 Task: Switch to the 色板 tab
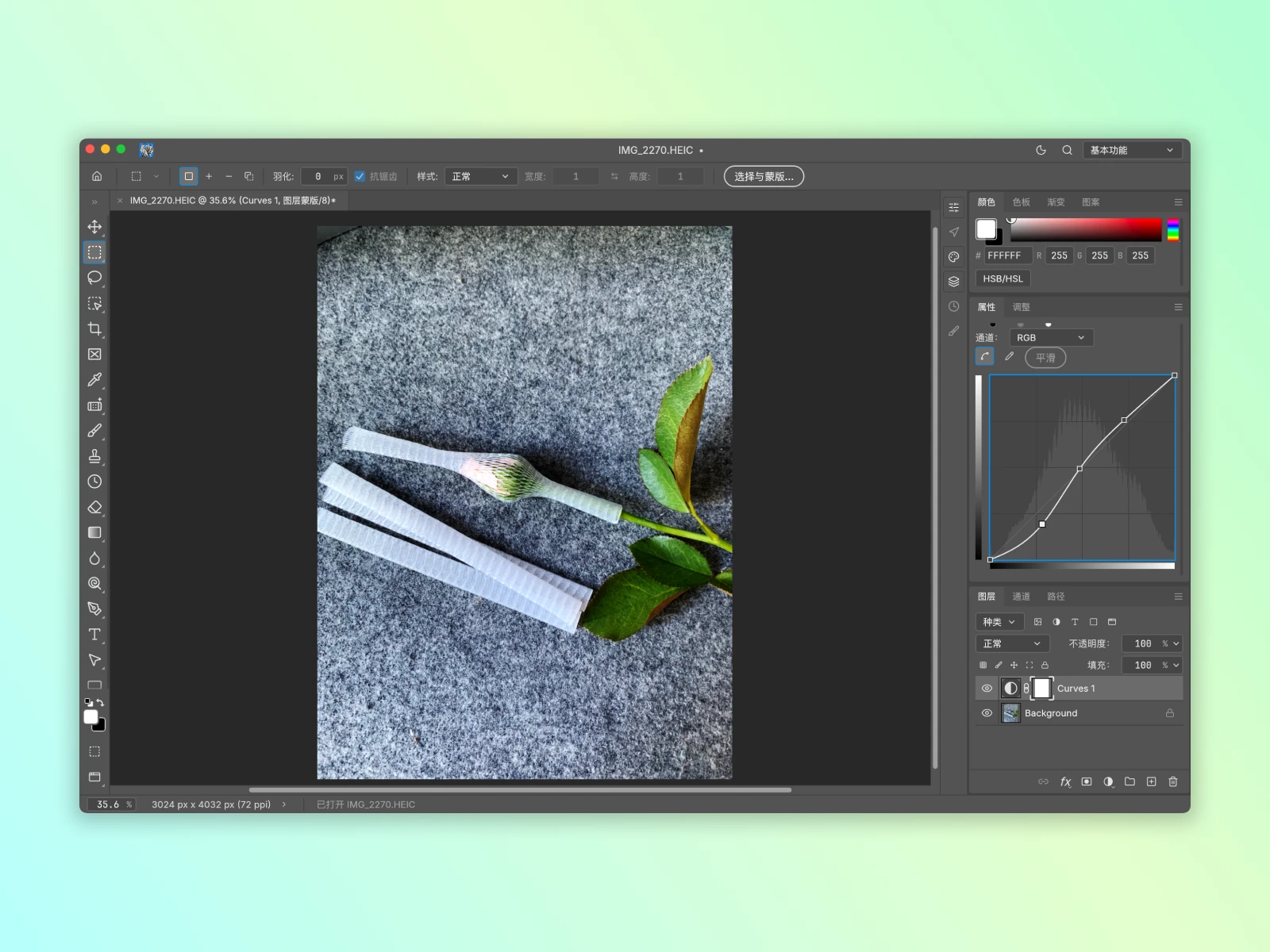1022,202
